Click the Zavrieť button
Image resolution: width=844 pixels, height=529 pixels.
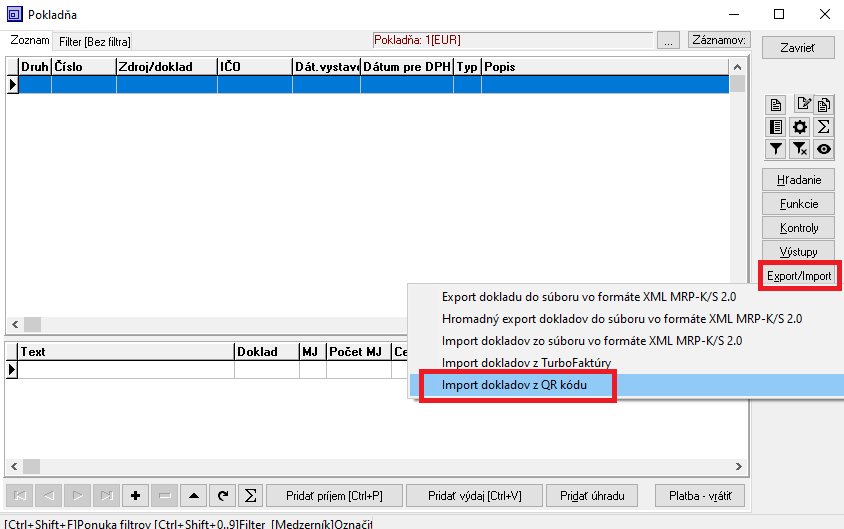tap(798, 47)
